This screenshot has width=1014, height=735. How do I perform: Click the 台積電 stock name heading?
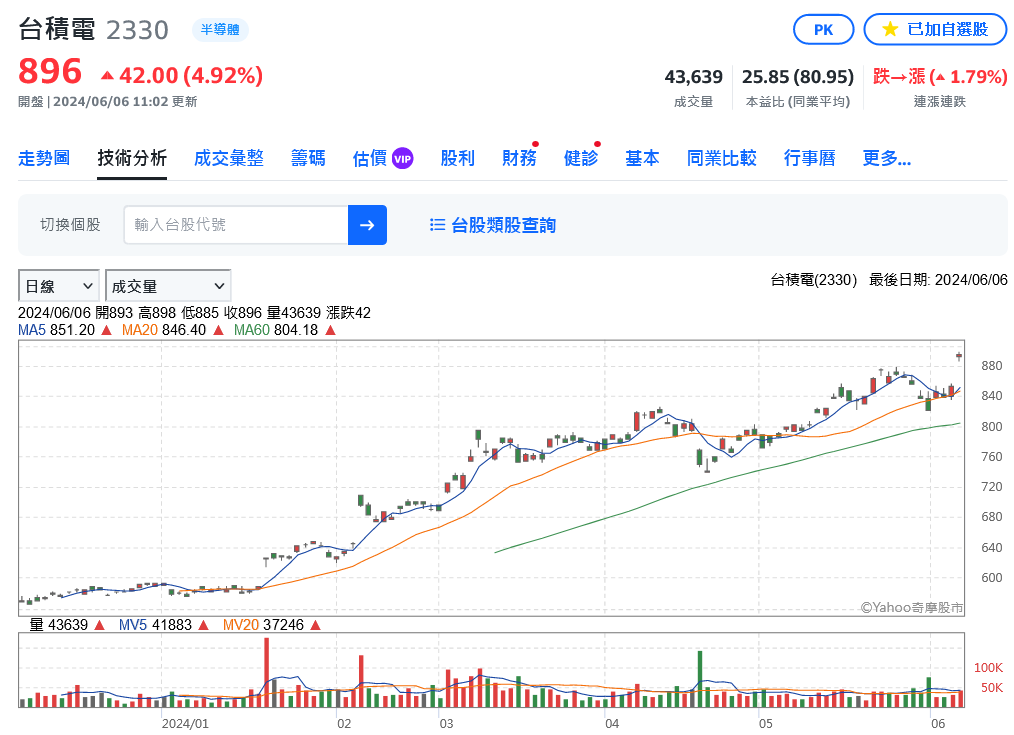pos(57,30)
